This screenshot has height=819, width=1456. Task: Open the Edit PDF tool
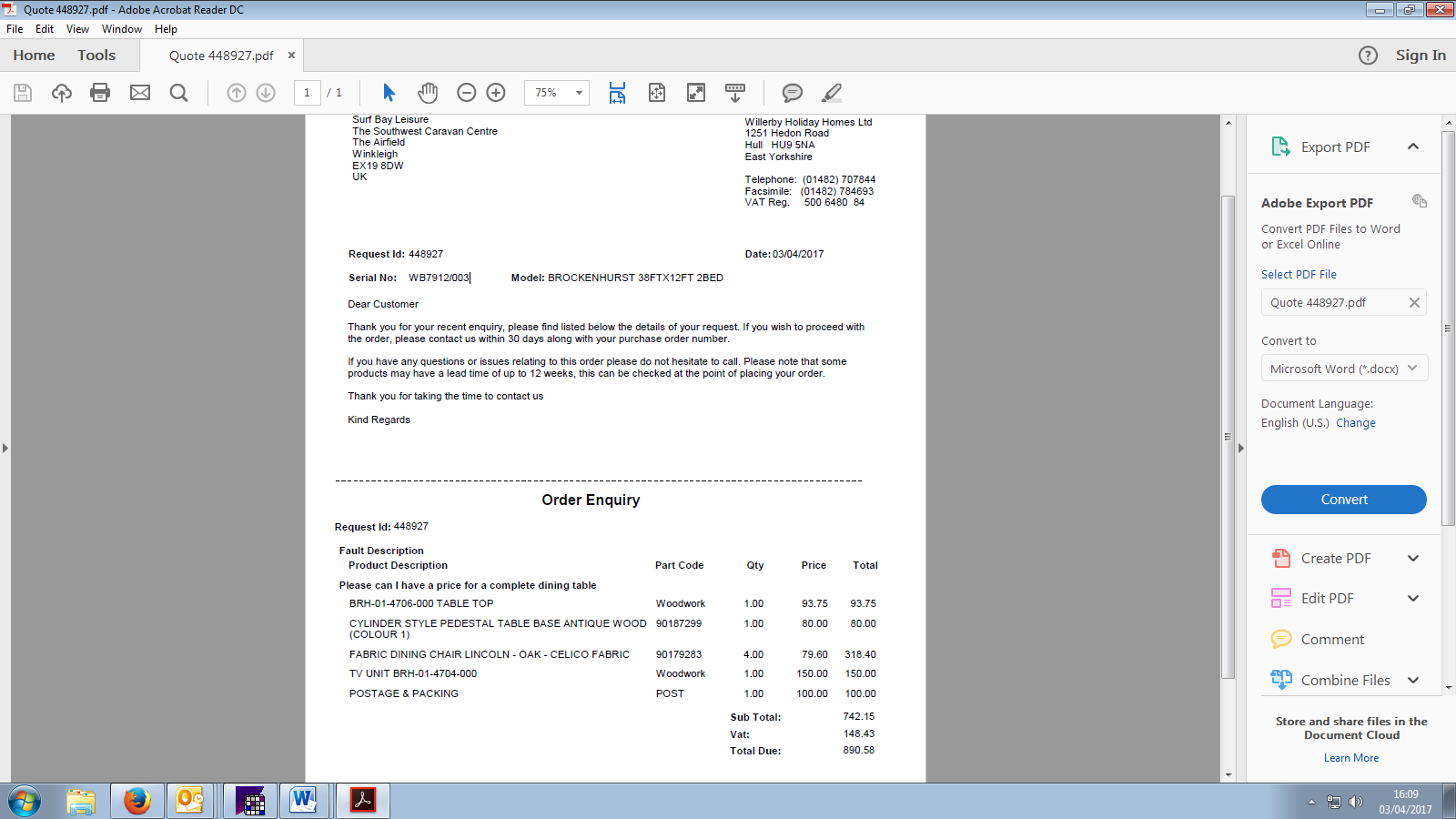1328,599
